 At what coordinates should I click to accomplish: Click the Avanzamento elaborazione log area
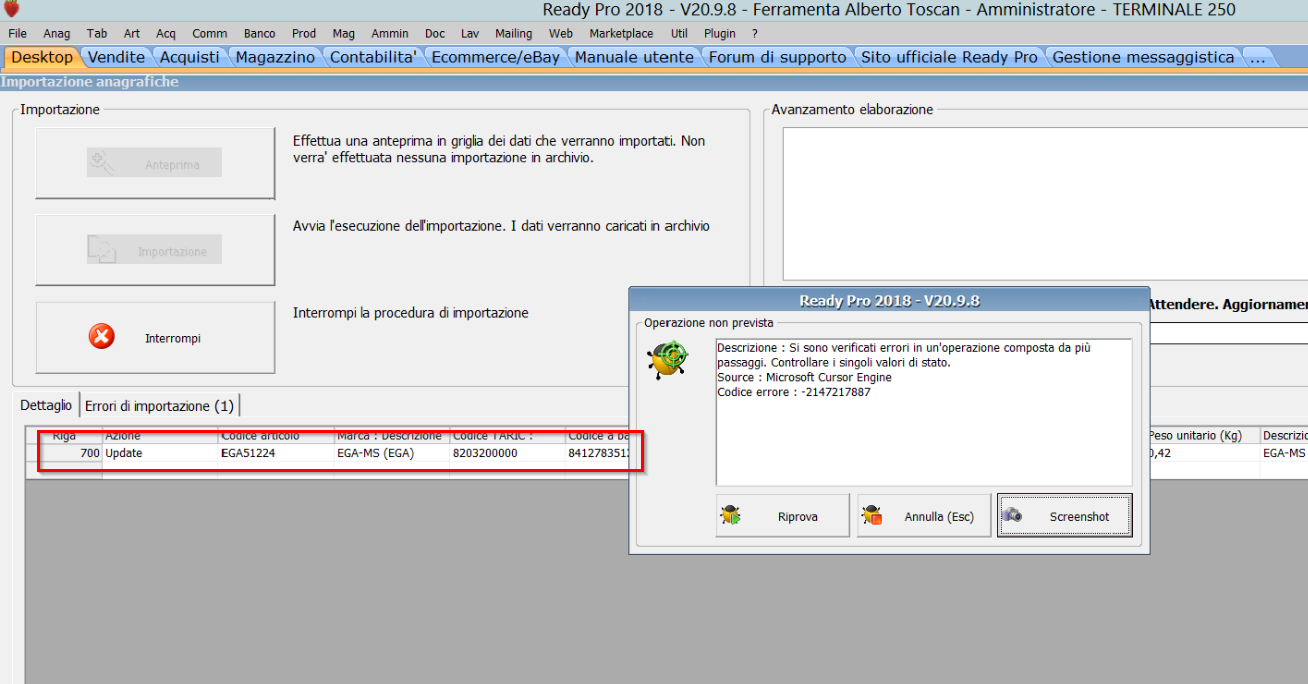[1045, 202]
